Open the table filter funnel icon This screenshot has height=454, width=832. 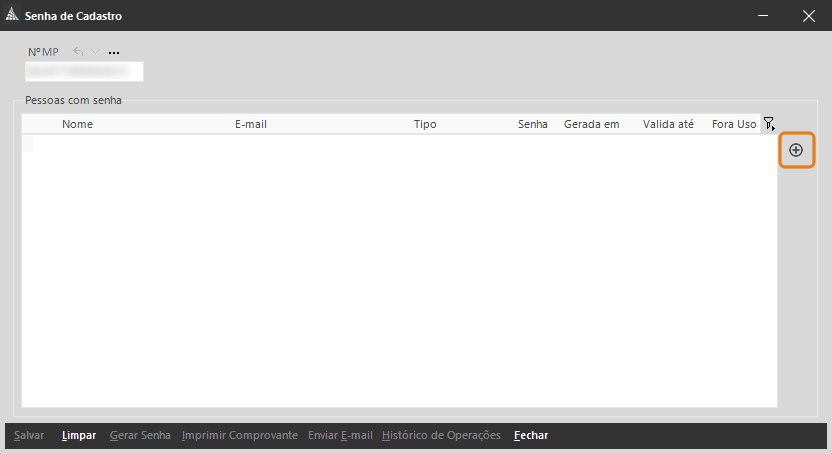769,124
